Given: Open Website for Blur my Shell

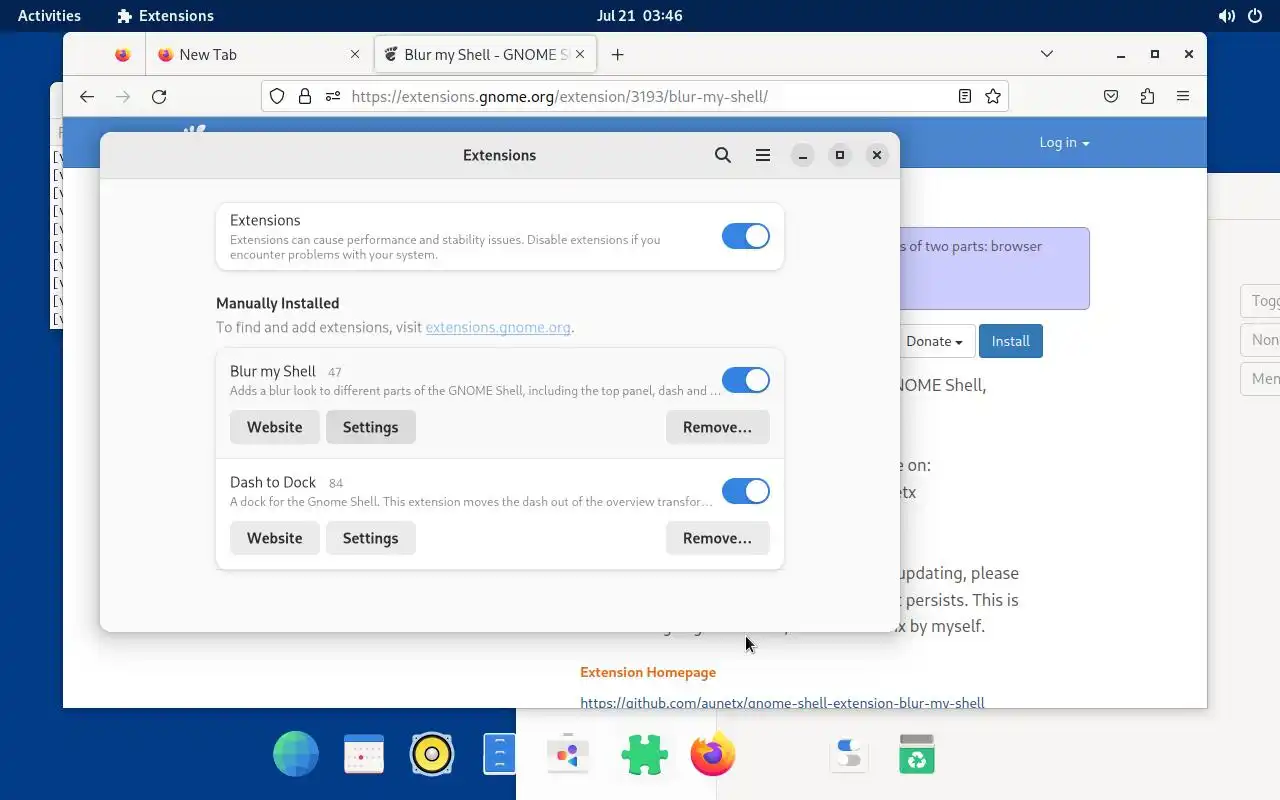Looking at the screenshot, I should click(275, 427).
